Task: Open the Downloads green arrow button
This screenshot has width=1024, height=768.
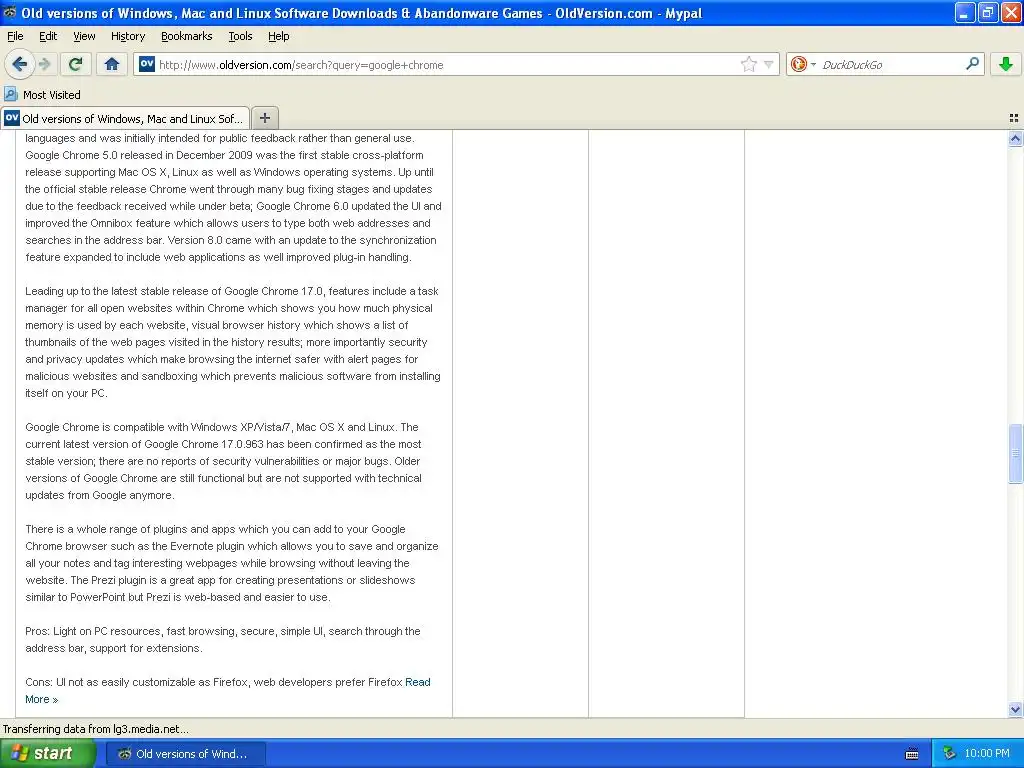Action: (x=1006, y=64)
